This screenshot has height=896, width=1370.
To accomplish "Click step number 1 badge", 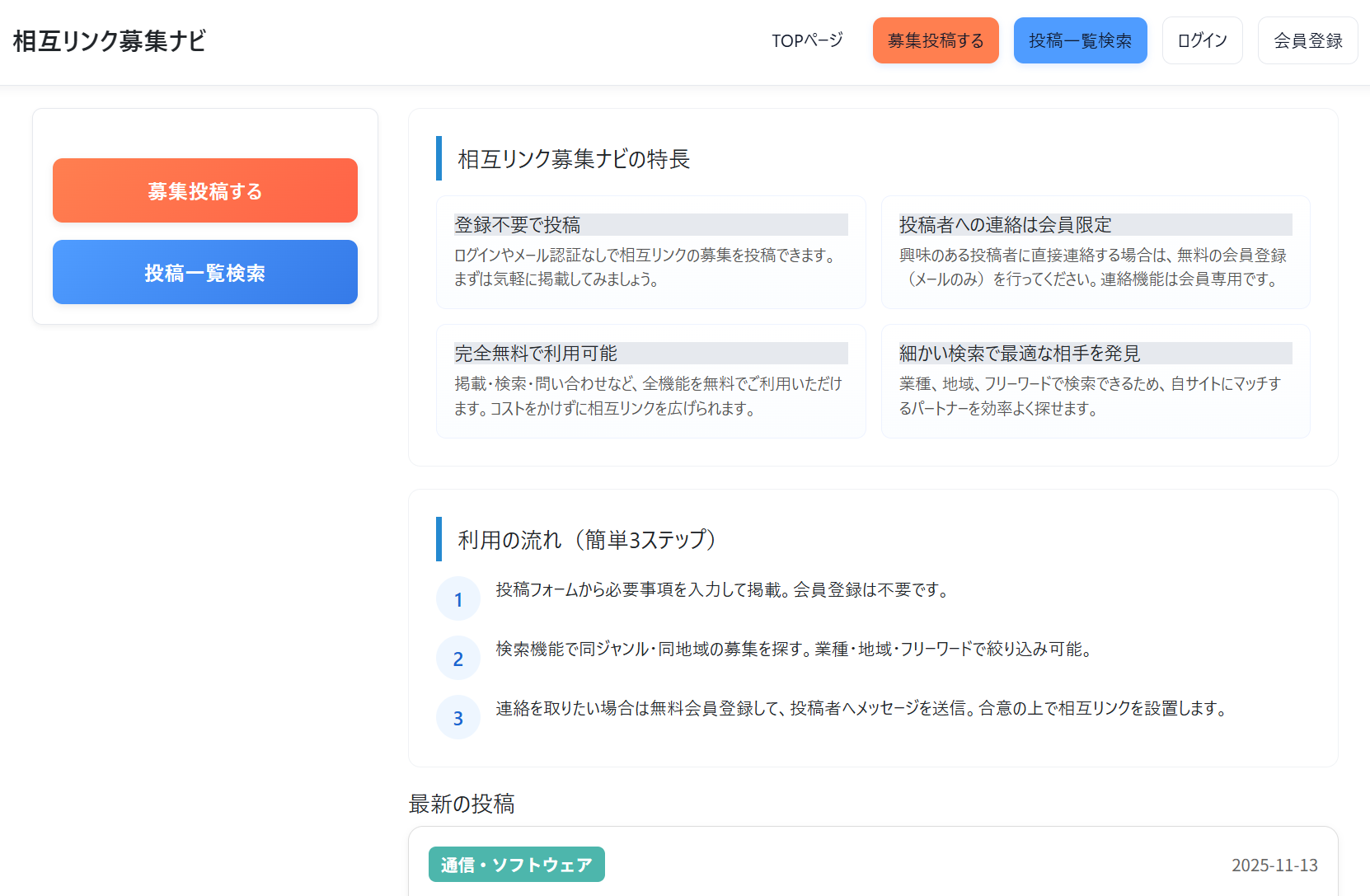I will (458, 598).
